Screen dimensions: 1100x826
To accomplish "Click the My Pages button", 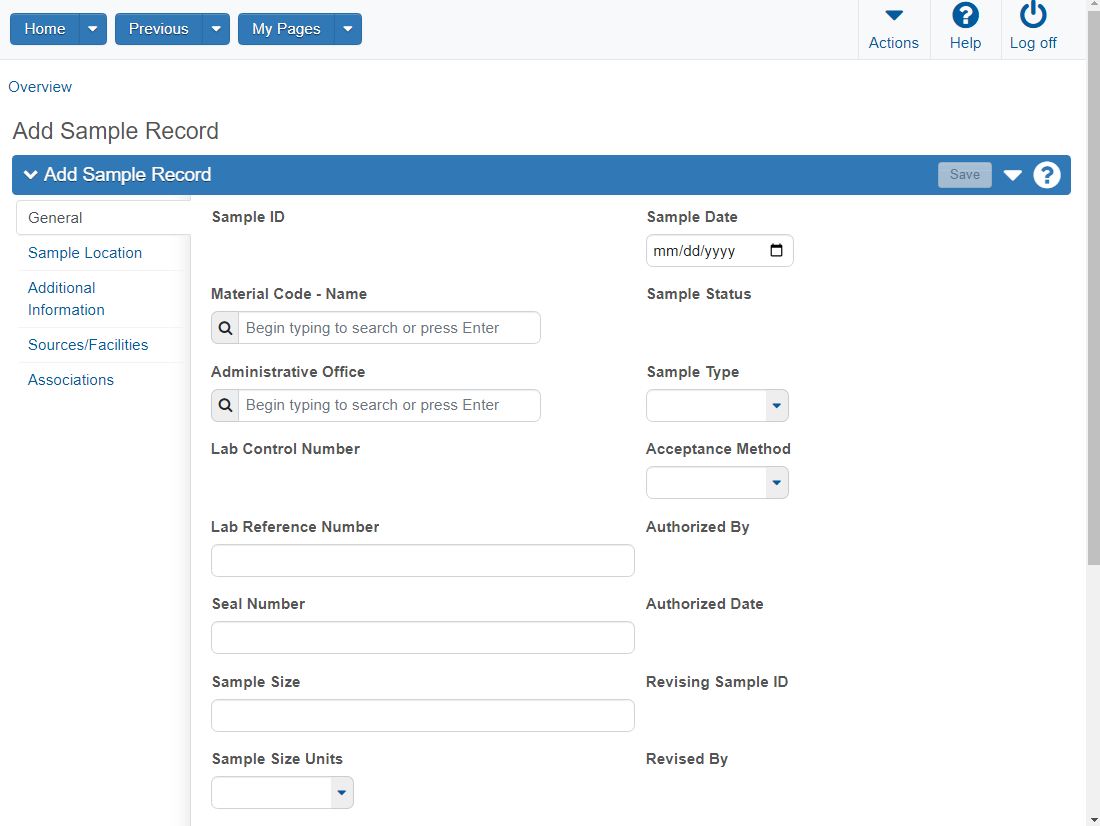I will 286,29.
